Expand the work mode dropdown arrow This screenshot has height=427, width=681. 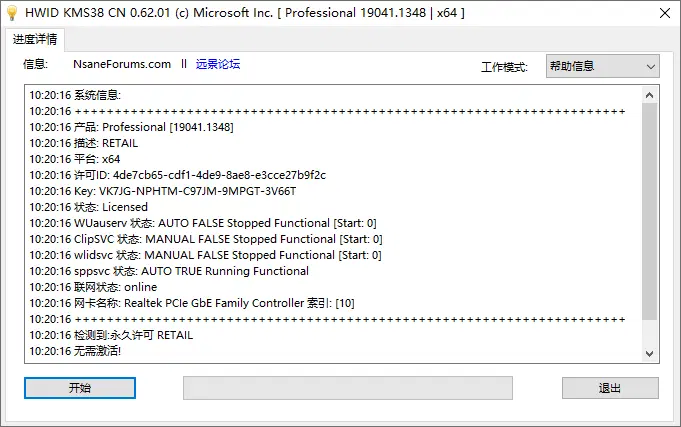pos(651,66)
